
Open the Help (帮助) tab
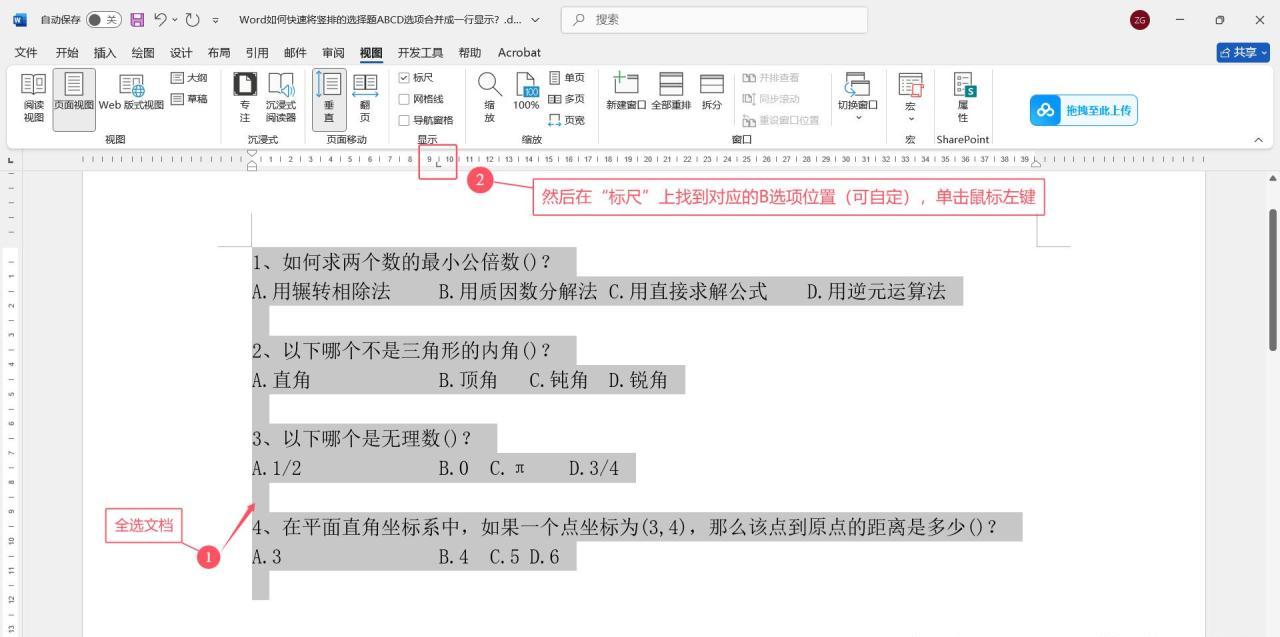[x=469, y=53]
